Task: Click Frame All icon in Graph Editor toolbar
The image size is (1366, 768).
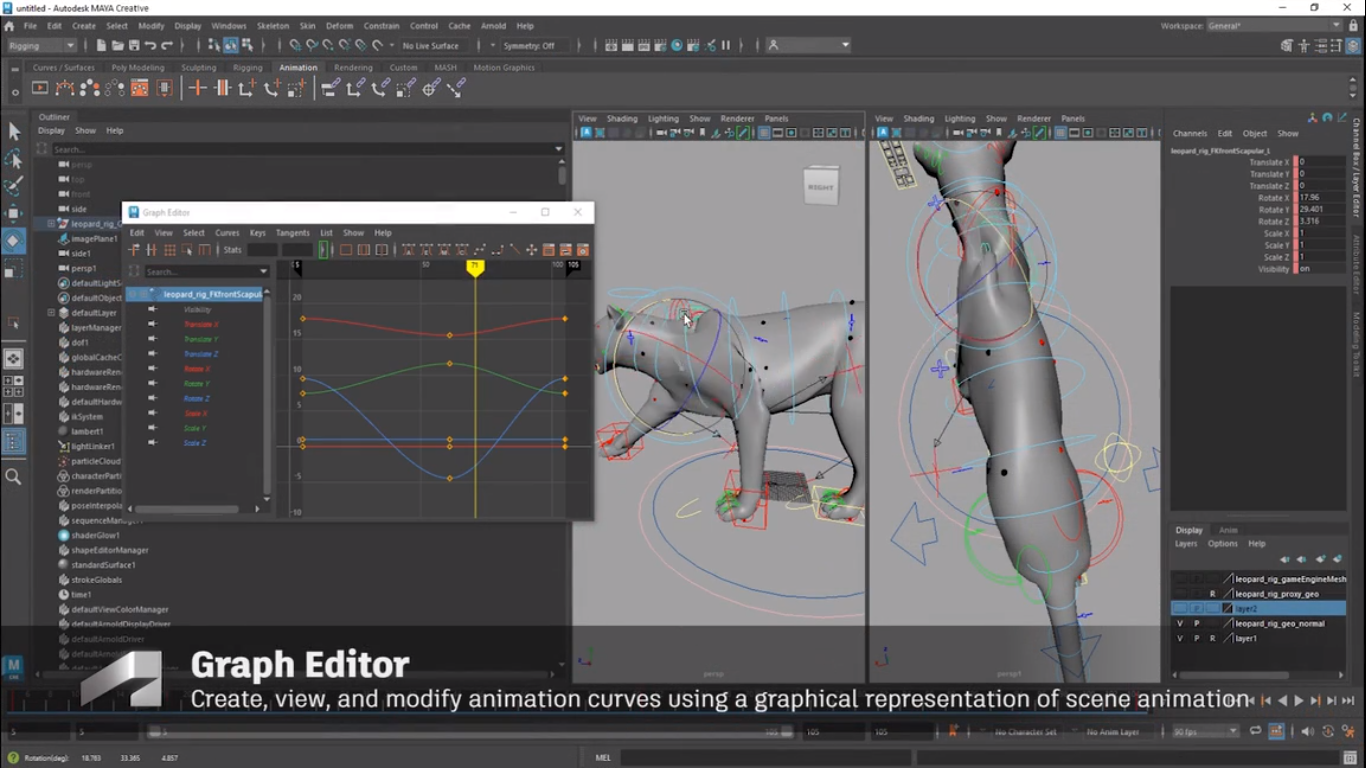Action: (x=346, y=250)
